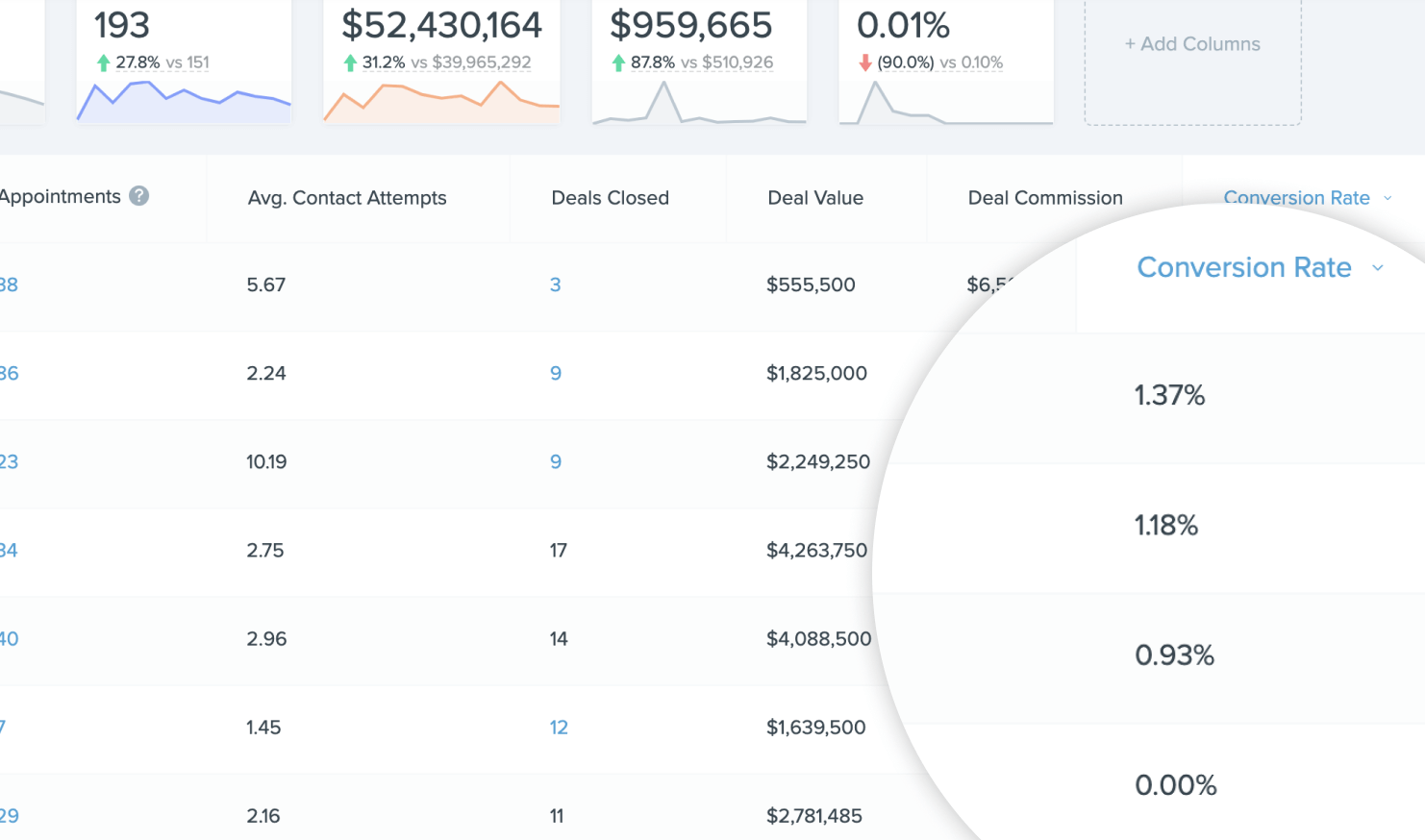Click the $4,088,500 deal value cell
This screenshot has height=840, width=1425.
[818, 639]
